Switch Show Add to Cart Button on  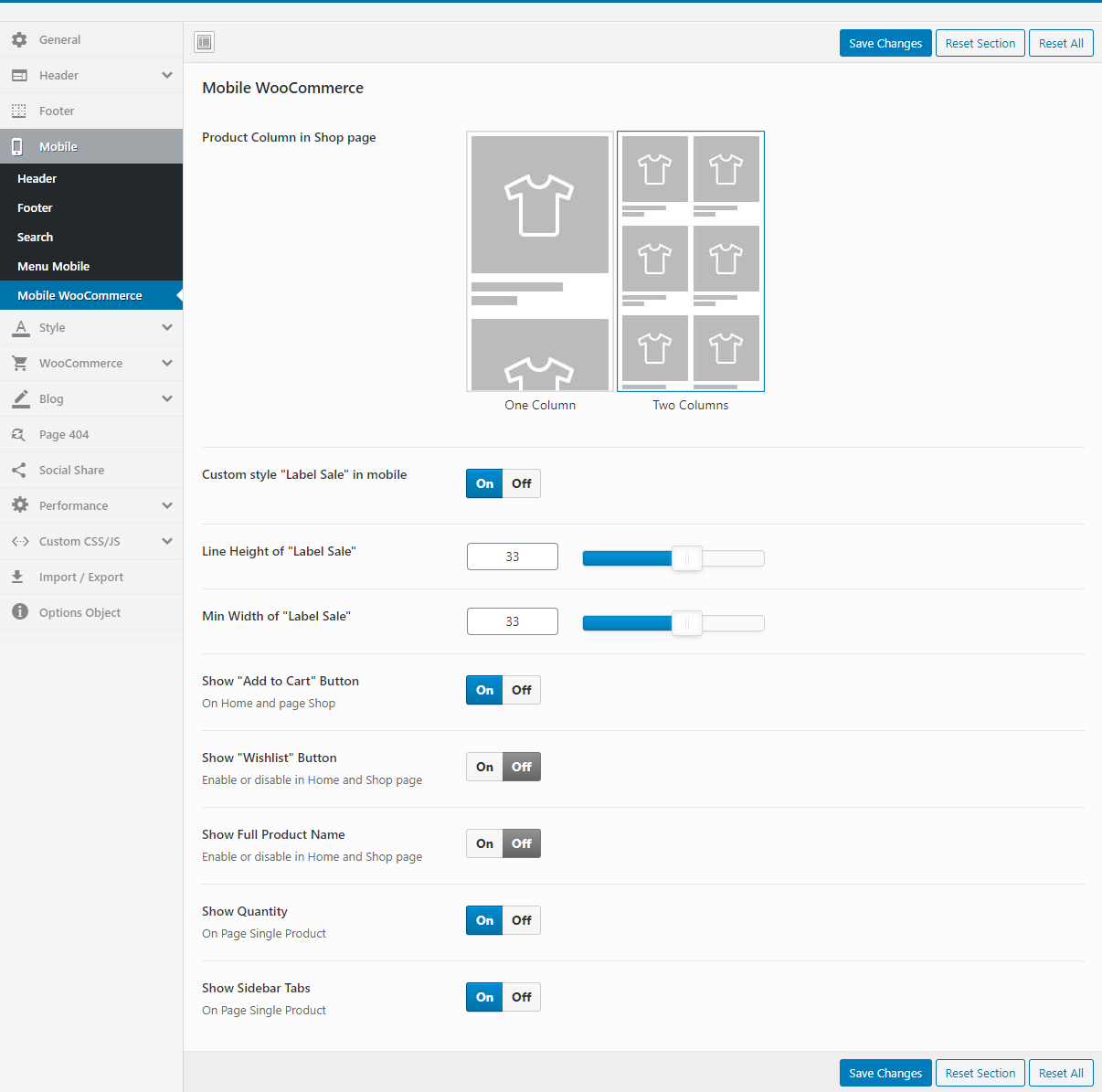coord(484,690)
